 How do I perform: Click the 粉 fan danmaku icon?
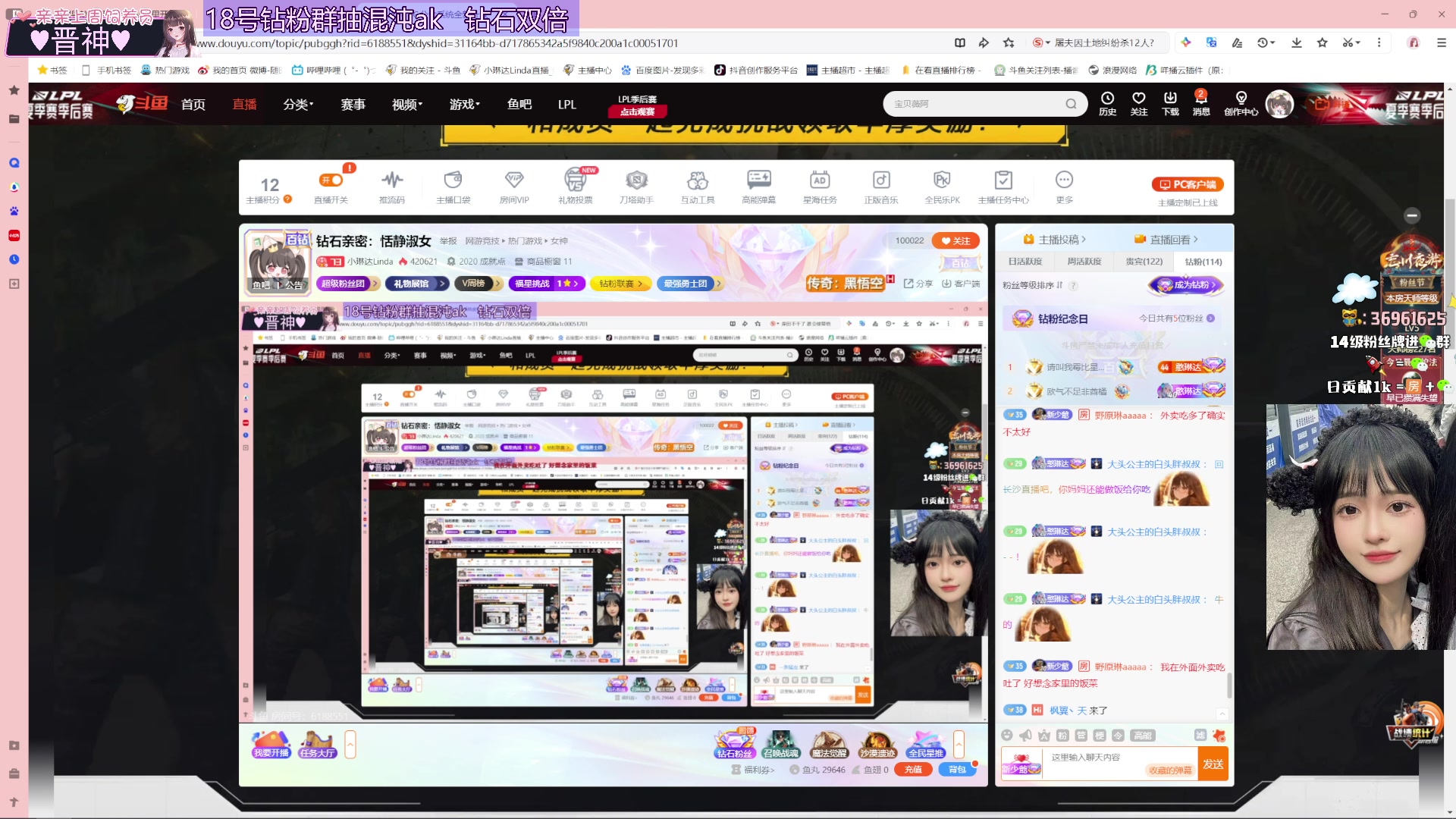[x=1062, y=735]
